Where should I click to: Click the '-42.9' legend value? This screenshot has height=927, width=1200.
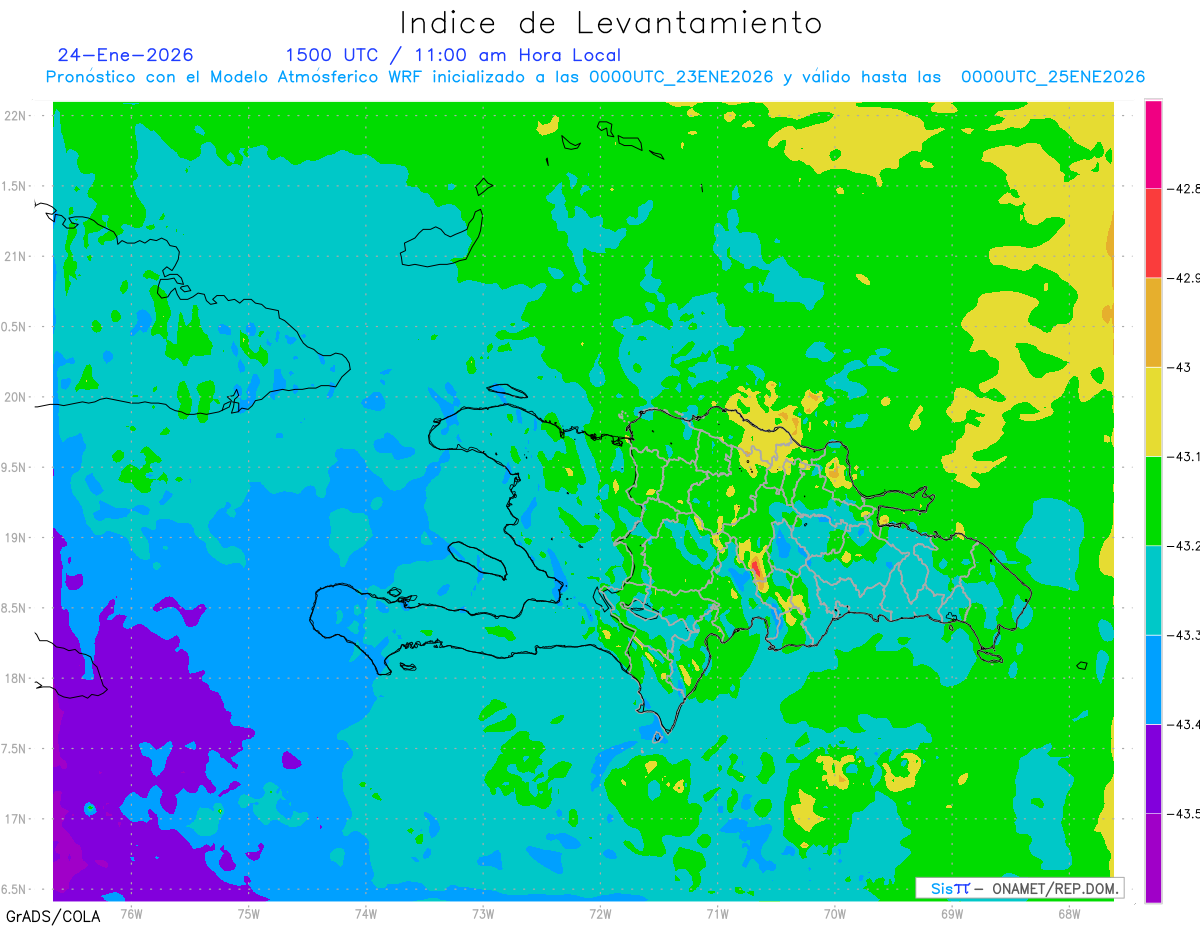pos(1184,278)
